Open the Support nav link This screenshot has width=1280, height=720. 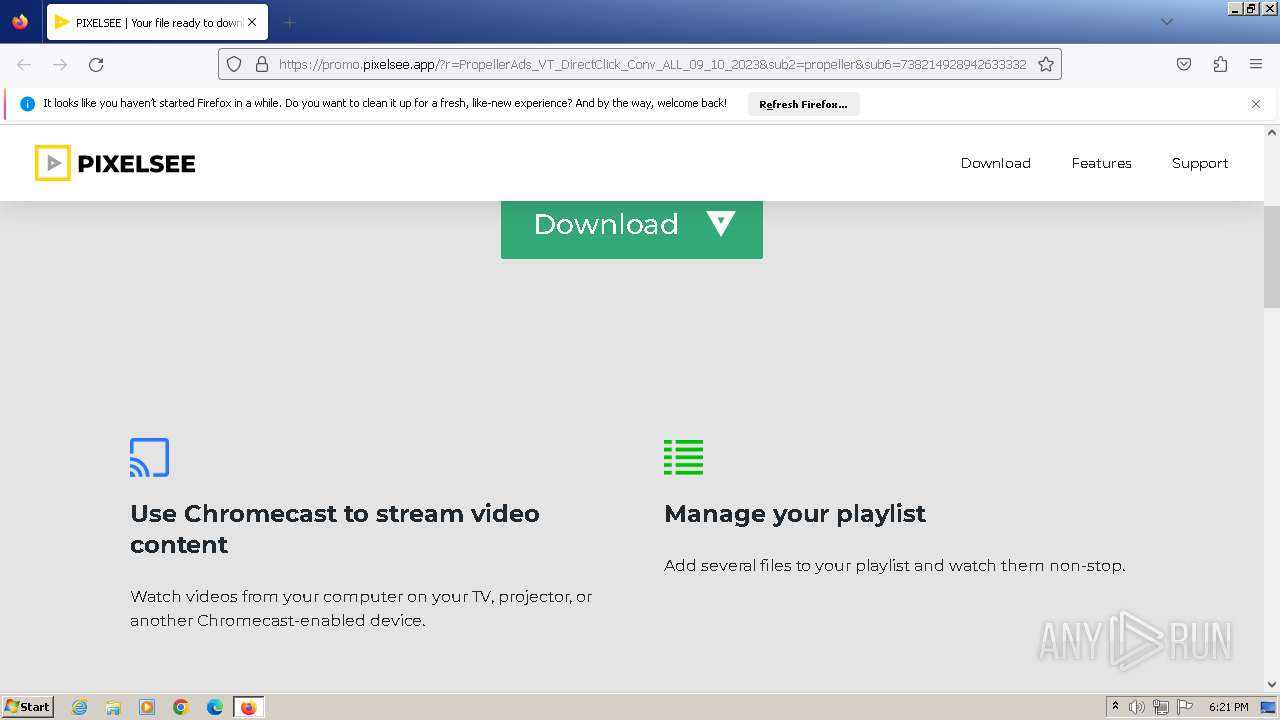[x=1200, y=163]
